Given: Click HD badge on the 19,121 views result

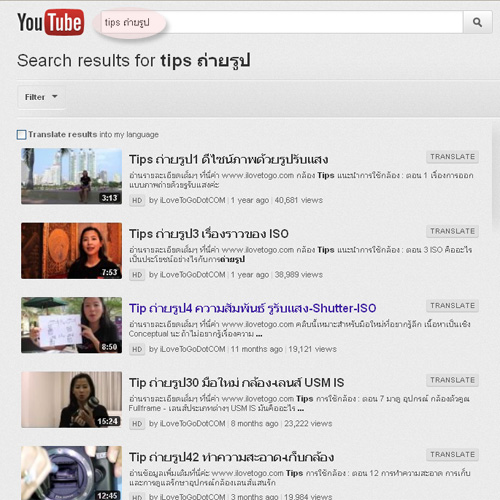Looking at the screenshot, I should click(137, 349).
